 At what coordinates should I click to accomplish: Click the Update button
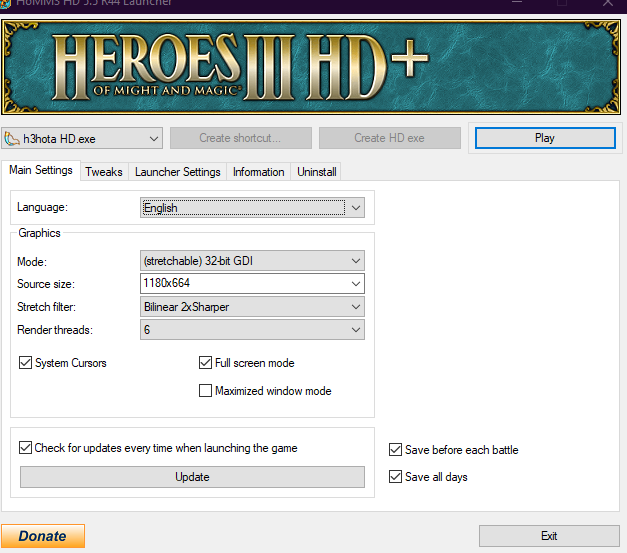click(x=192, y=477)
